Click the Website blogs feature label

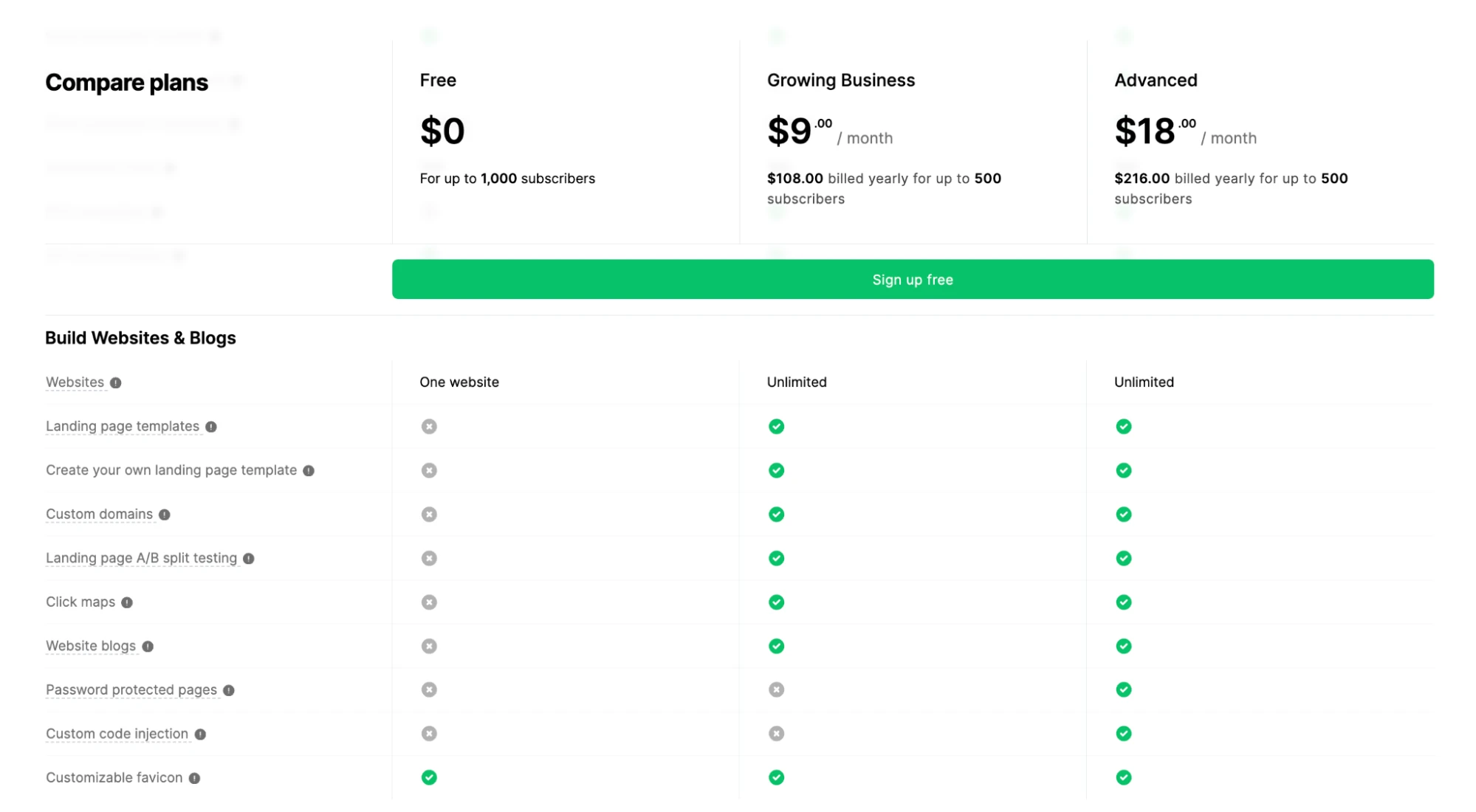pyautogui.click(x=91, y=646)
